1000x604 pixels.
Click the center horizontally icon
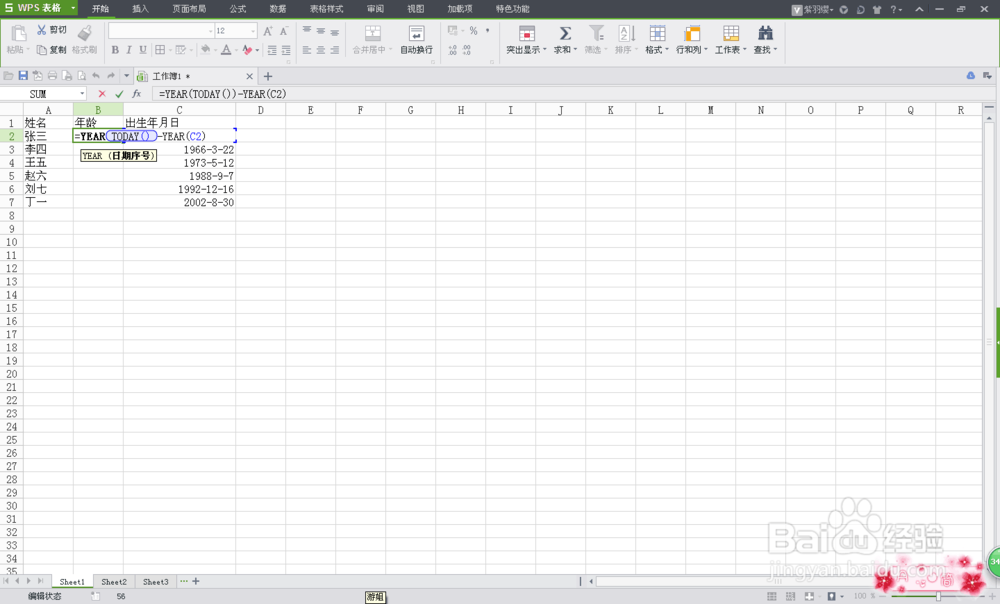(321, 50)
